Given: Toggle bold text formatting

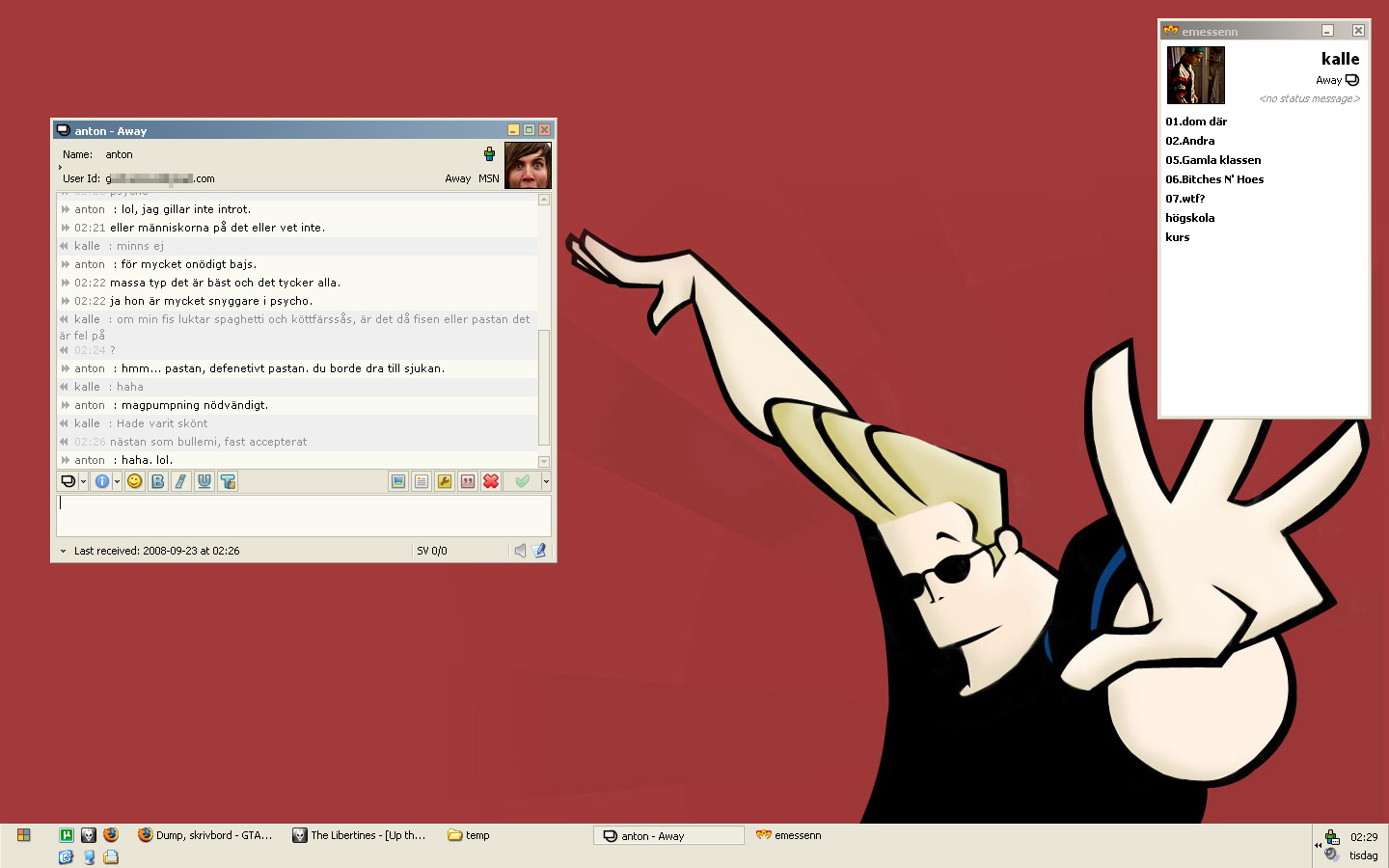Looking at the screenshot, I should click(x=158, y=481).
